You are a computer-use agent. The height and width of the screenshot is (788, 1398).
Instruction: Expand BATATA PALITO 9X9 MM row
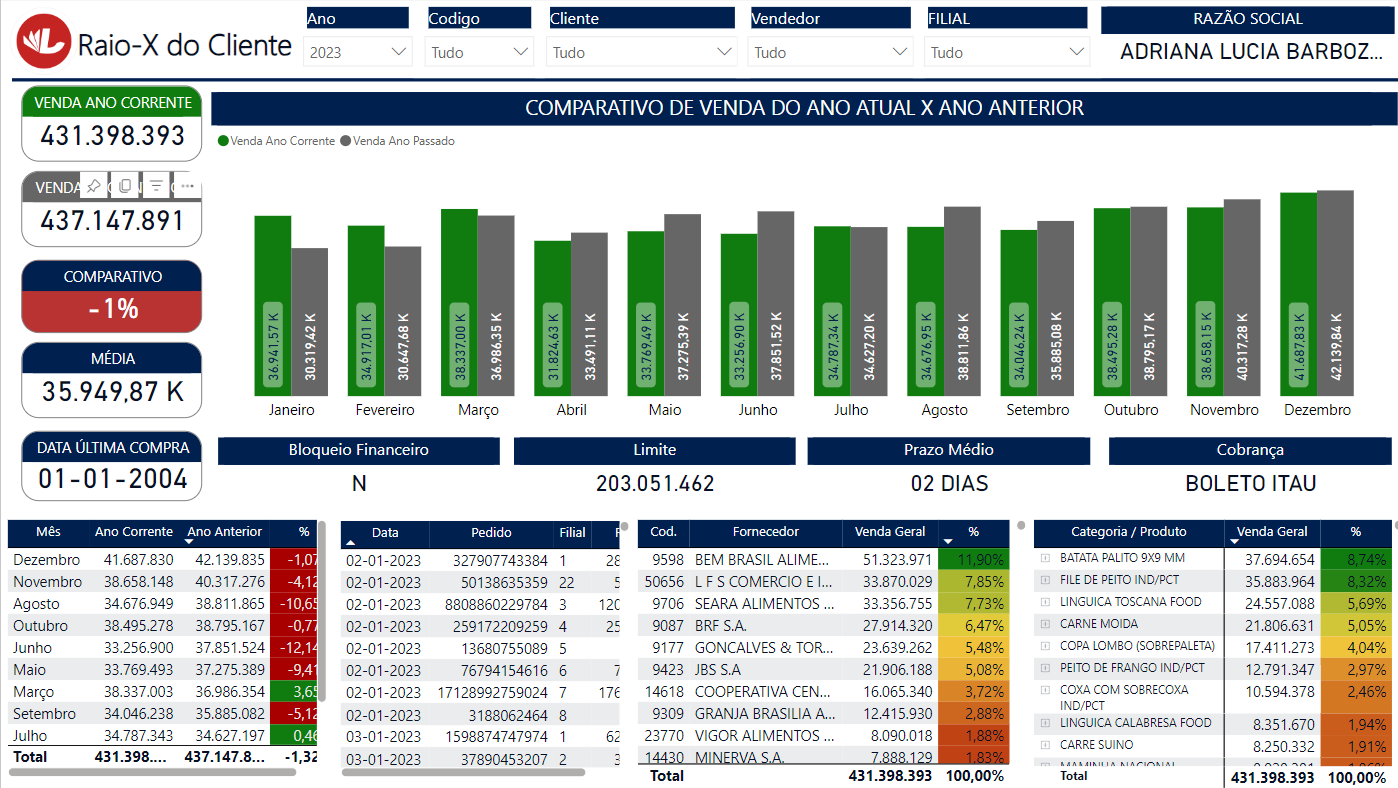point(1045,558)
